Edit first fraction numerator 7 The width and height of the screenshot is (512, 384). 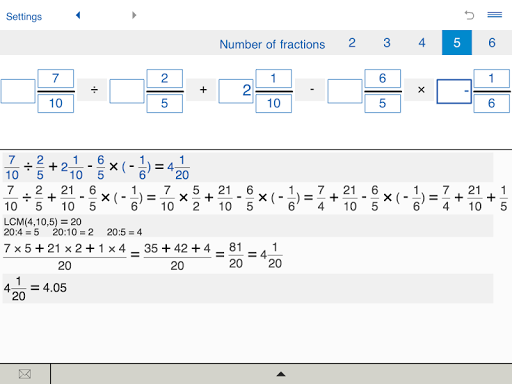(x=56, y=78)
